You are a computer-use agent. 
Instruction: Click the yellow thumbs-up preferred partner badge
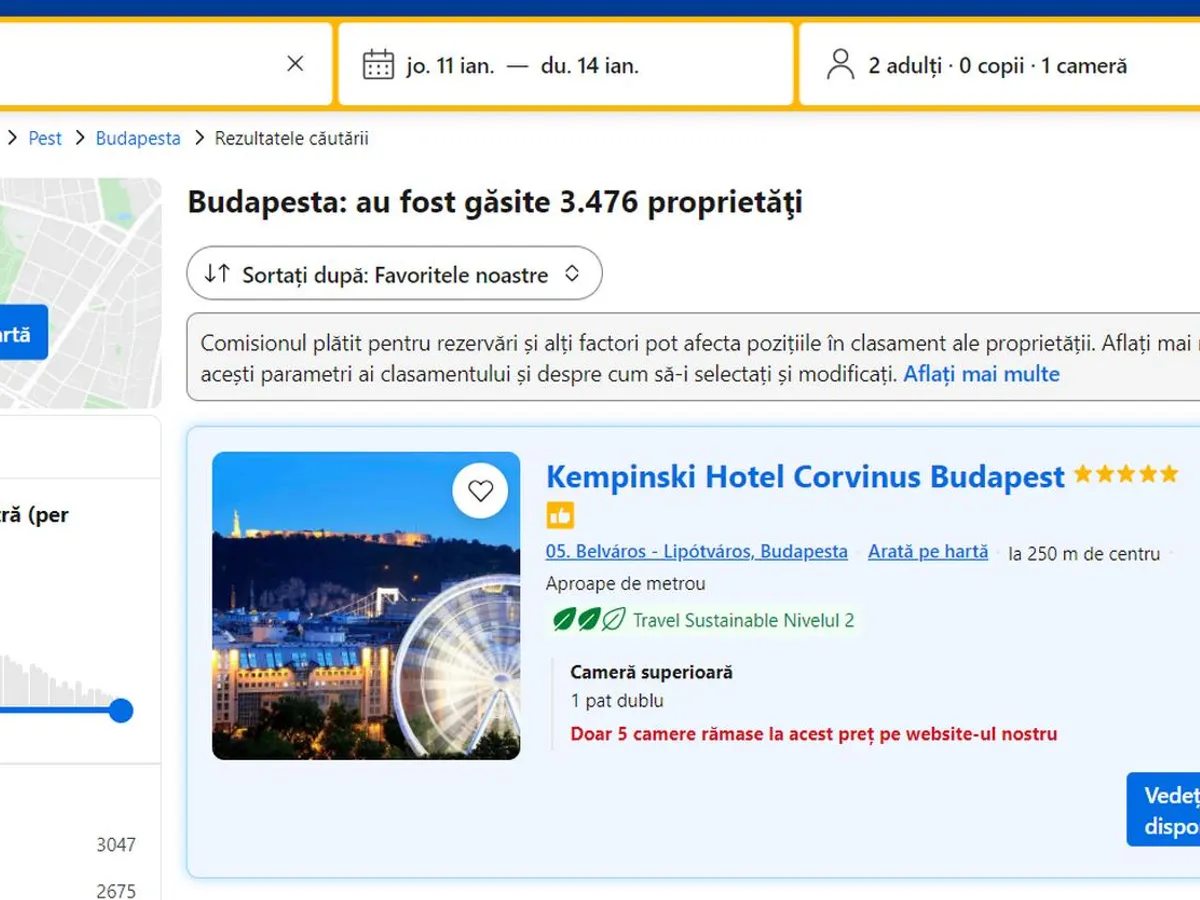coord(560,516)
